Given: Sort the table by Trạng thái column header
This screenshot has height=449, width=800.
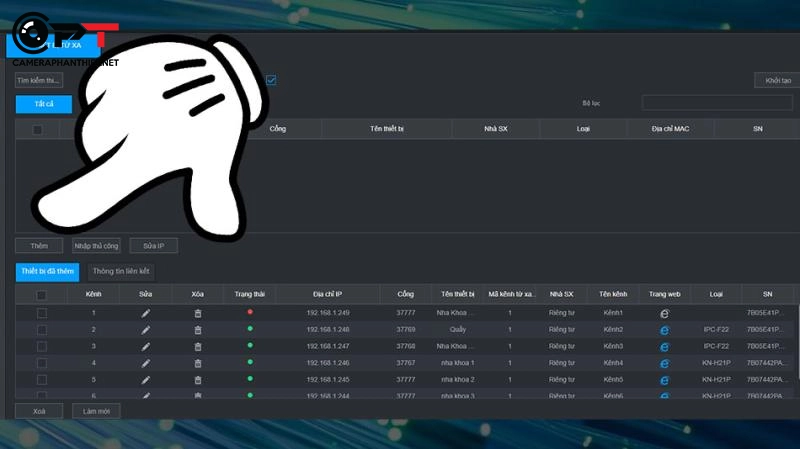Looking at the screenshot, I should [250, 295].
